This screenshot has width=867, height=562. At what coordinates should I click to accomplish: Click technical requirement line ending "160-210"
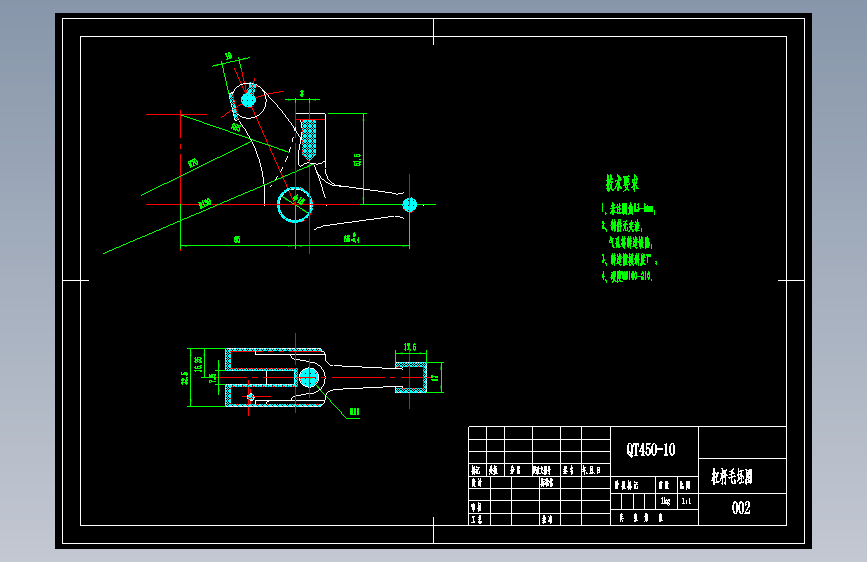[627, 275]
